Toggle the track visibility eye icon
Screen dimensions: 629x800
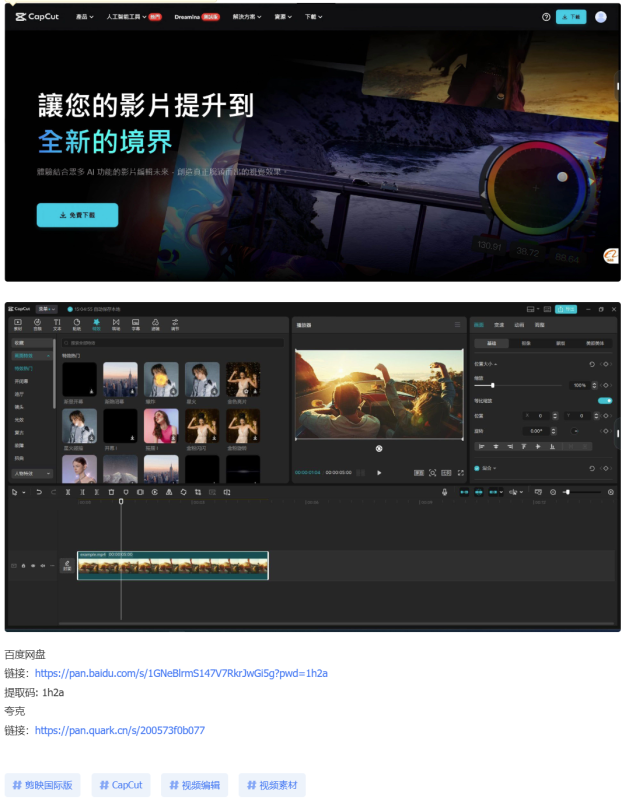click(x=33, y=566)
